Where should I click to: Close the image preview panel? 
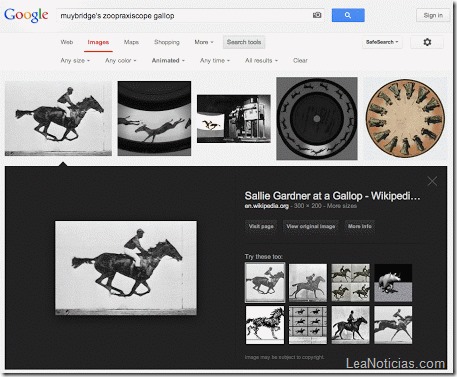(x=432, y=181)
